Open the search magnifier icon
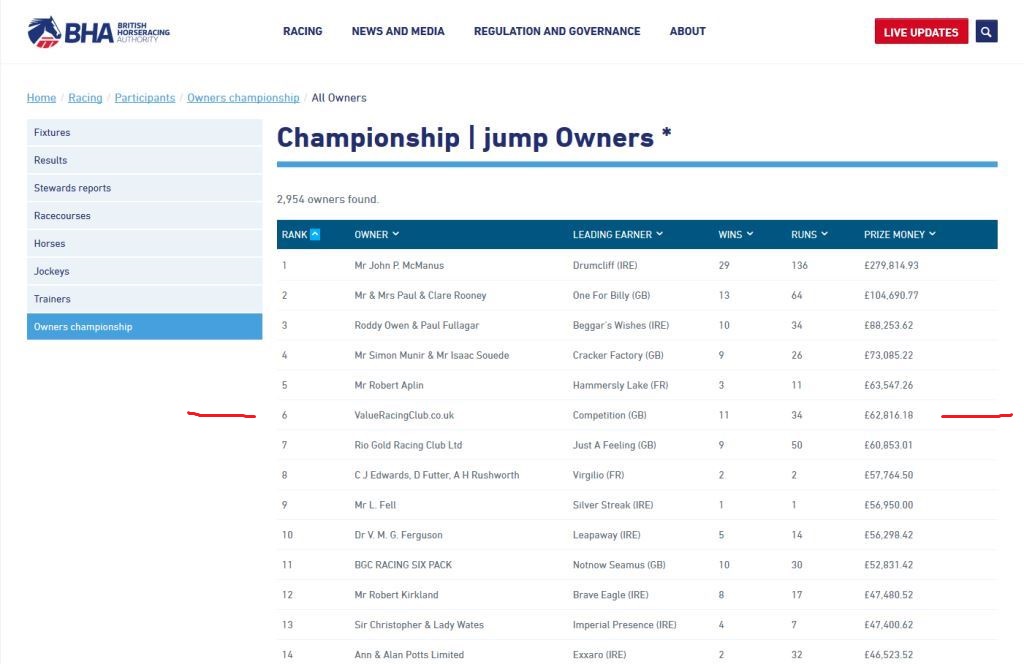Viewport: 1024px width, 664px height. tap(986, 31)
